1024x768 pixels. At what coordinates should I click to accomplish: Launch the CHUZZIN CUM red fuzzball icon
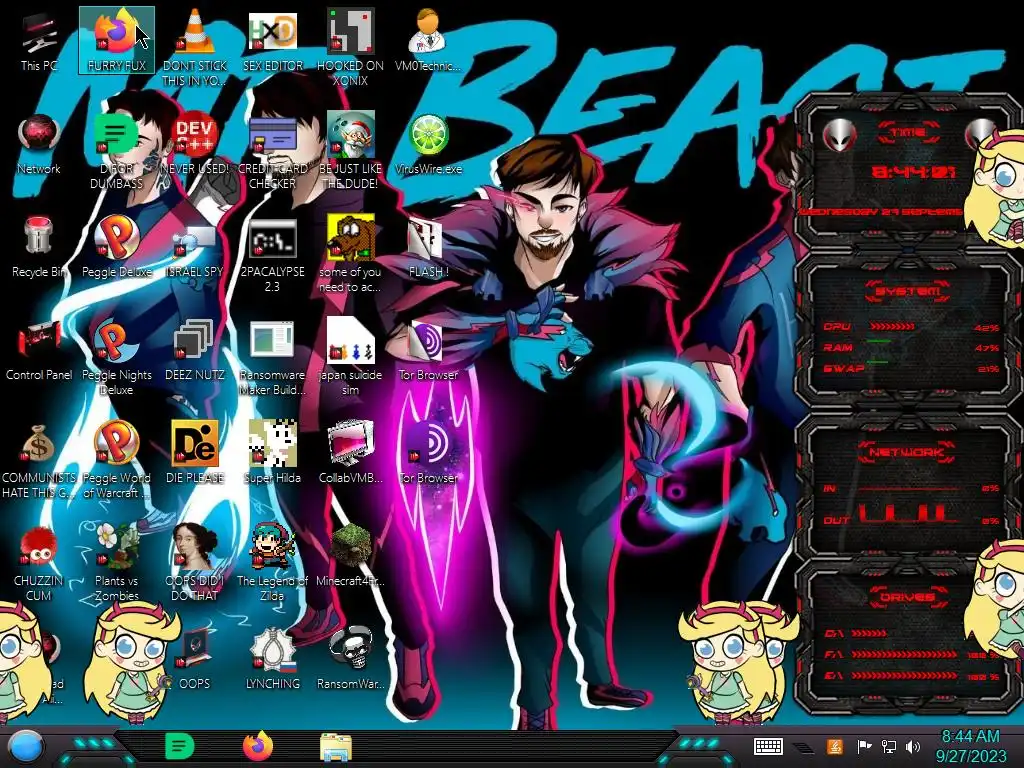39,564
